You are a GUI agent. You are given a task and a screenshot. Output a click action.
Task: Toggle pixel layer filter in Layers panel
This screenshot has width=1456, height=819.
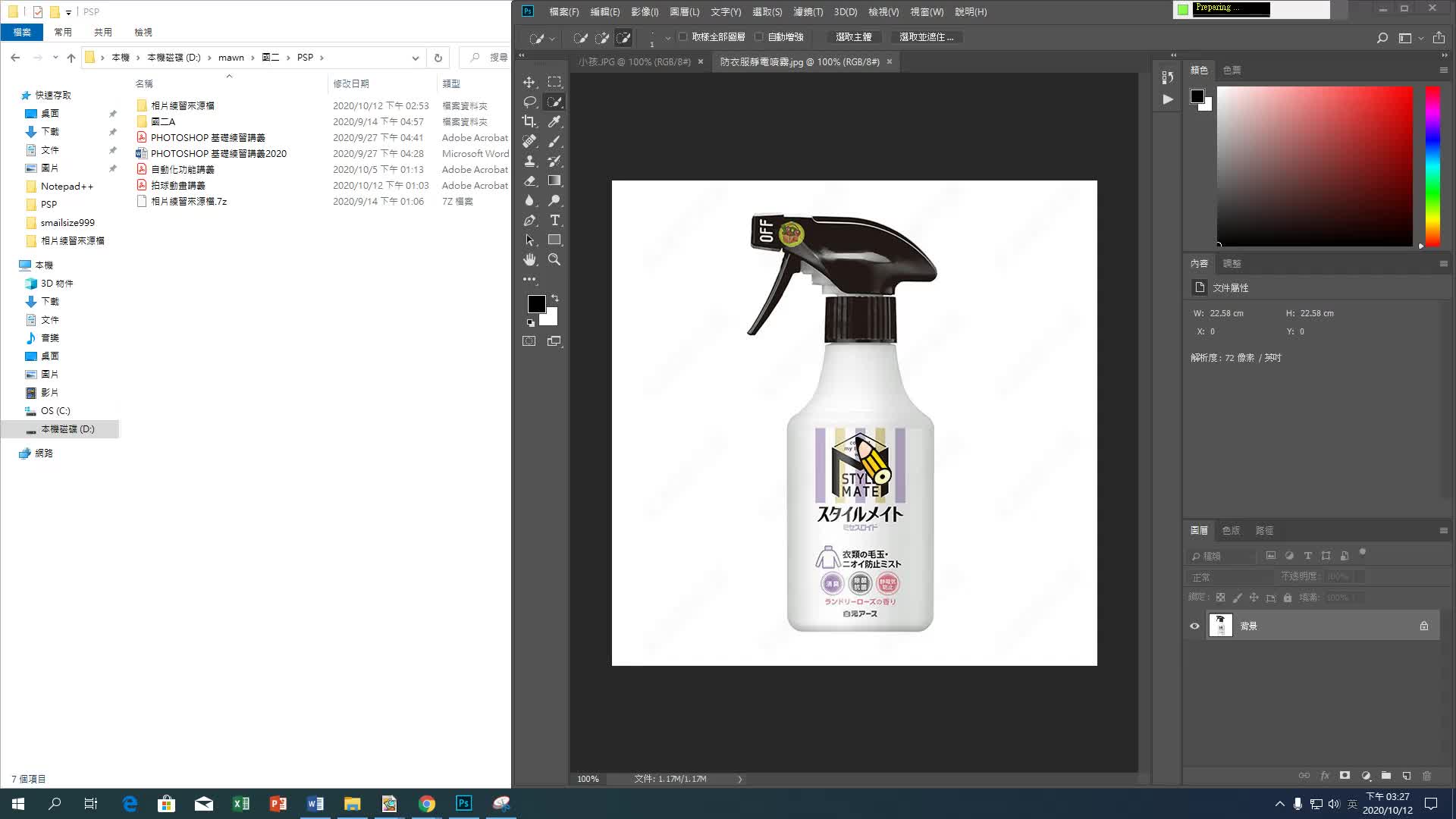point(1271,556)
